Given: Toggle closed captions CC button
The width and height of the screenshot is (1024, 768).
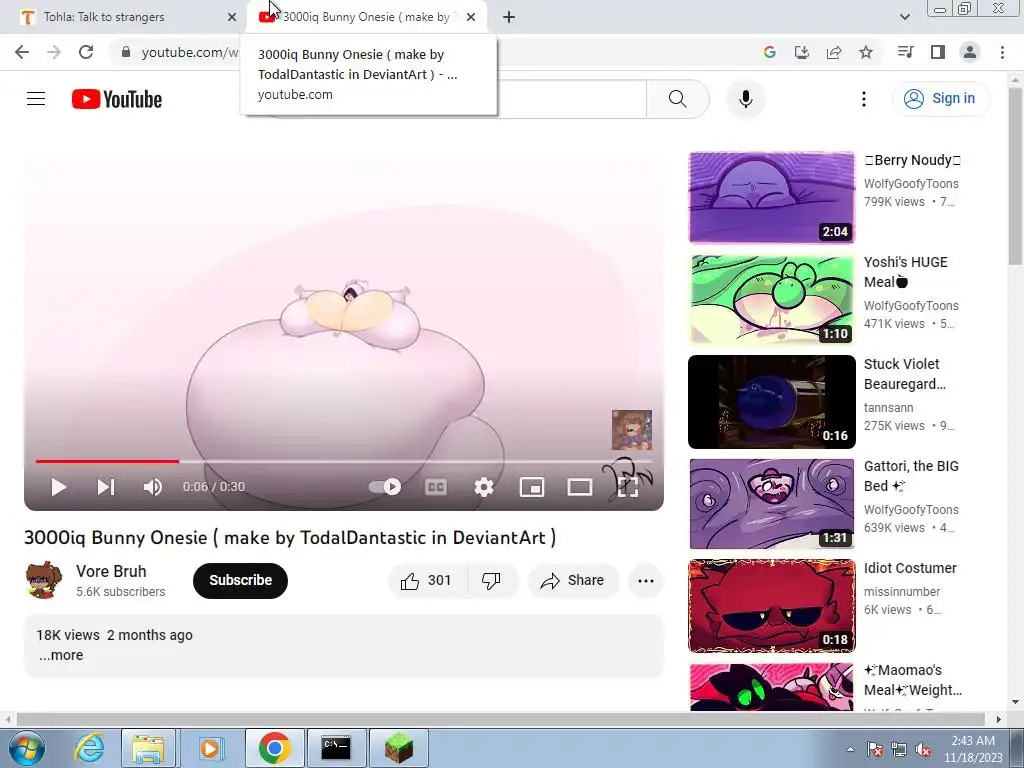Looking at the screenshot, I should pyautogui.click(x=436, y=487).
